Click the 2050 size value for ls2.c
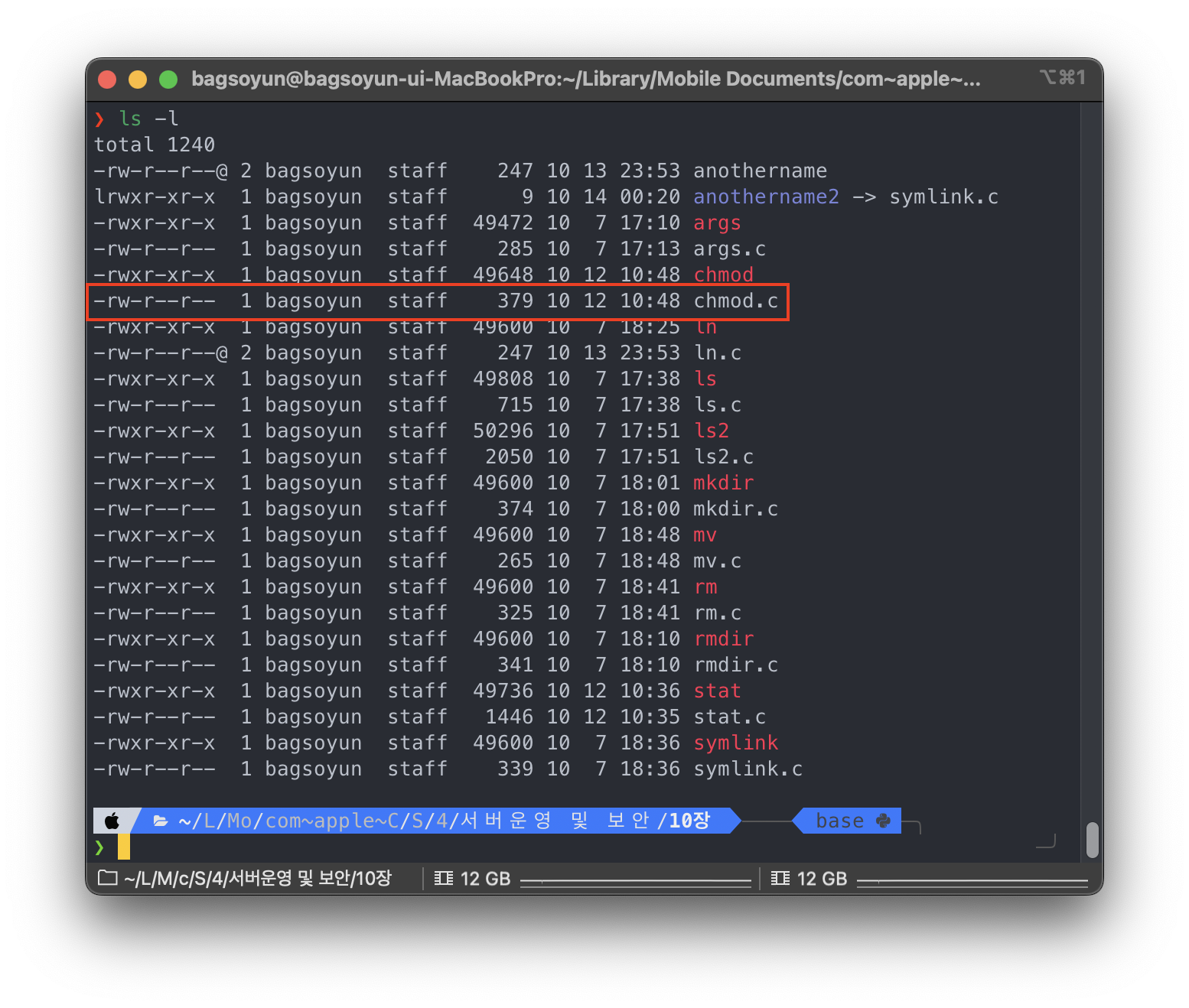This screenshot has height=1008, width=1189. (510, 457)
